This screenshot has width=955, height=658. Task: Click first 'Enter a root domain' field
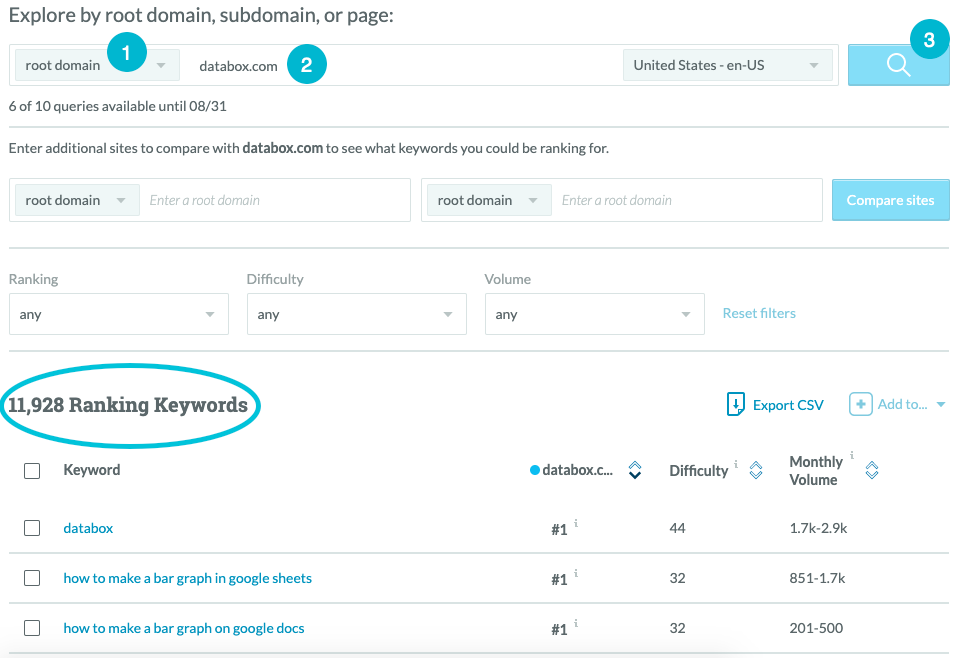pos(275,200)
